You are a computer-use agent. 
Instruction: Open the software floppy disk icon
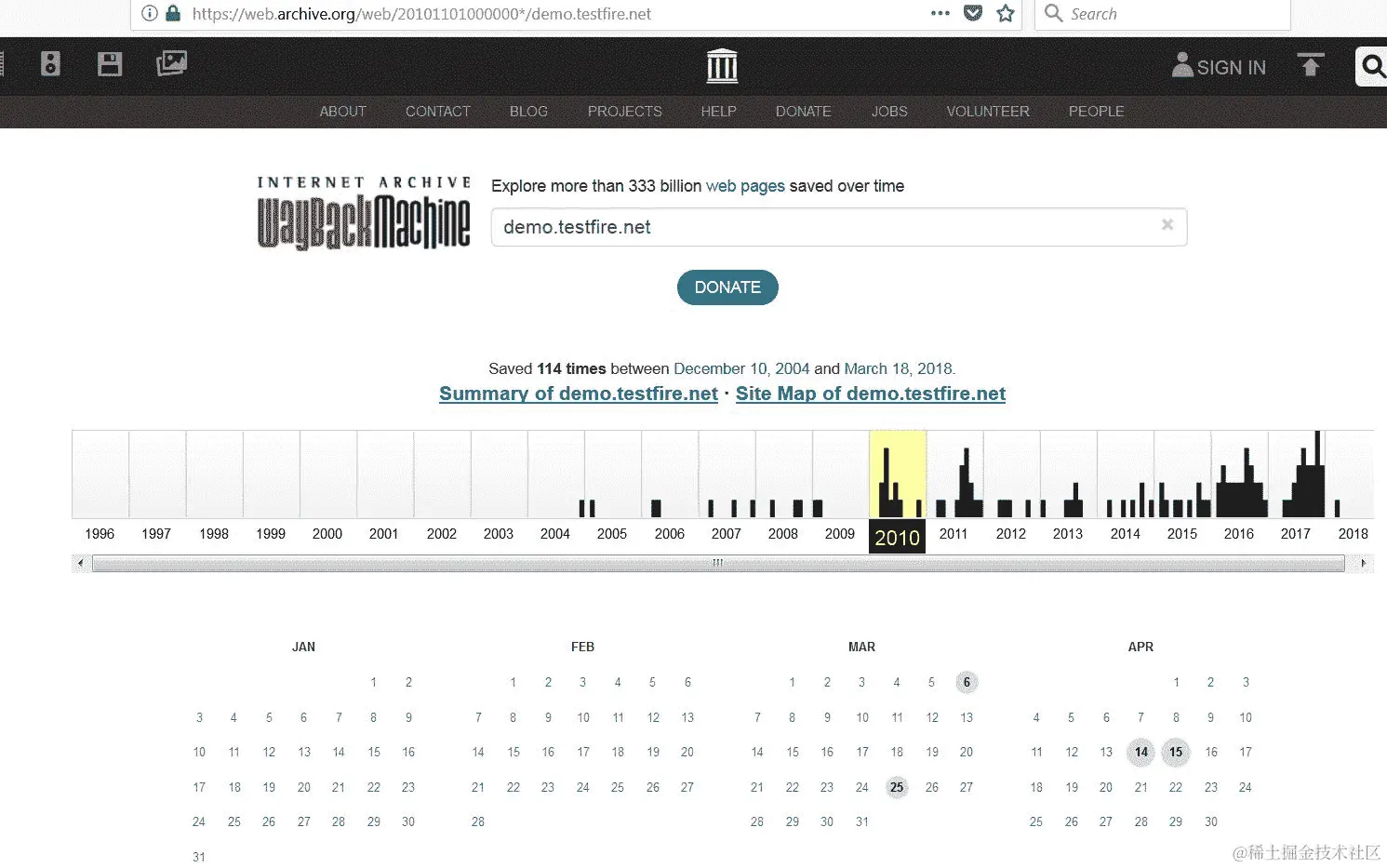[110, 63]
